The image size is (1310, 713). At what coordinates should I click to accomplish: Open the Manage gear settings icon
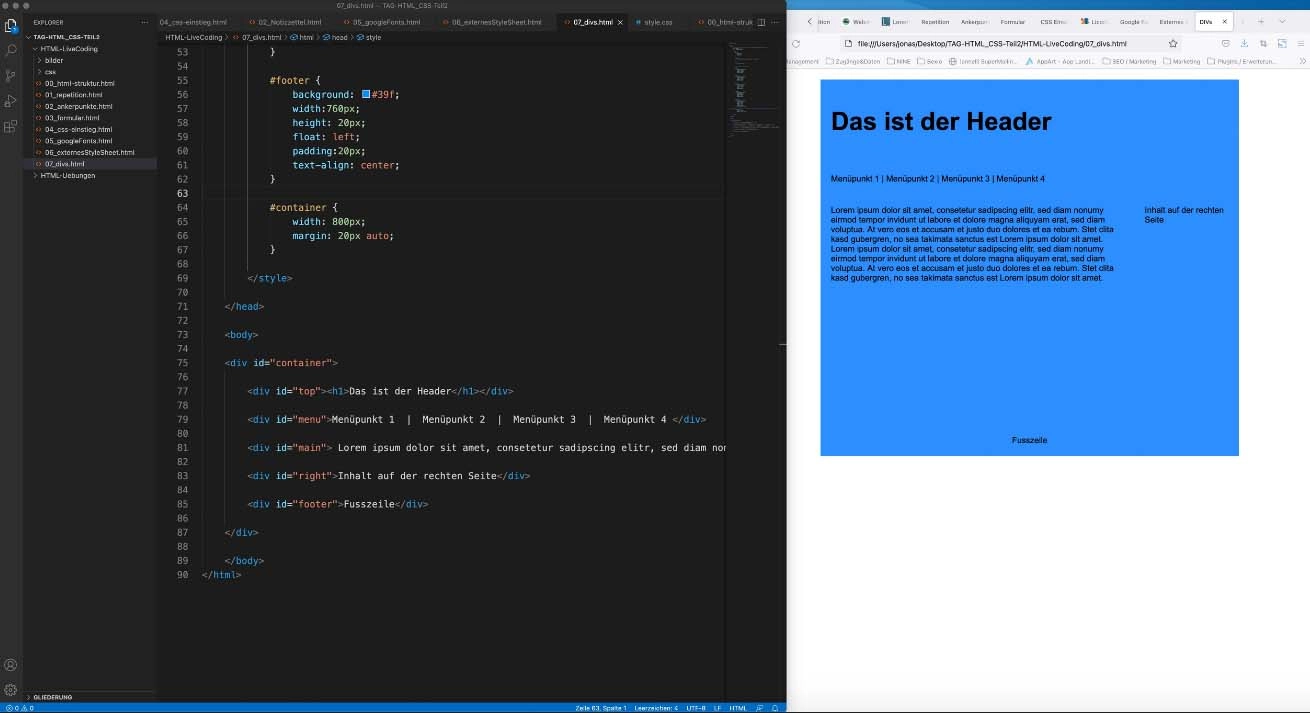[x=11, y=690]
